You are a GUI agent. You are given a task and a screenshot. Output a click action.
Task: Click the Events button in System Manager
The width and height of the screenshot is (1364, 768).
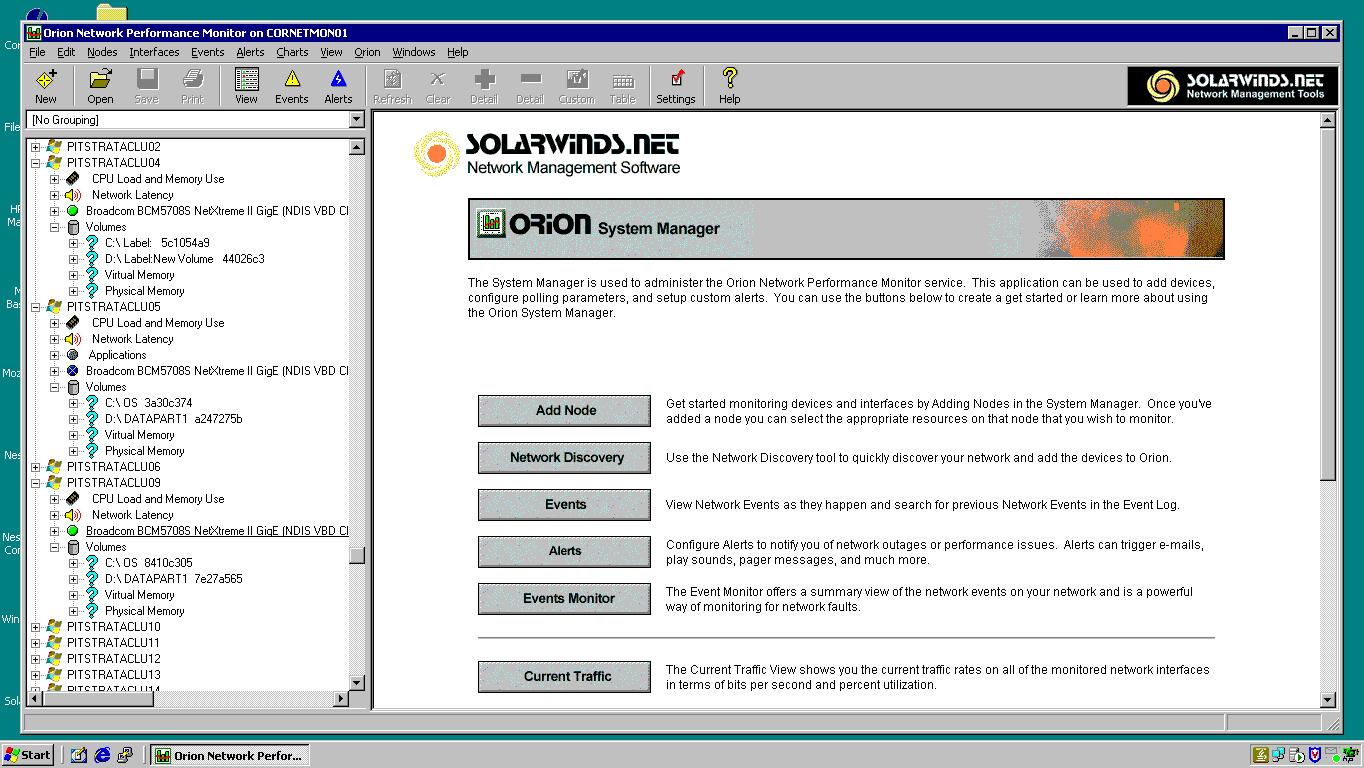[x=565, y=504]
